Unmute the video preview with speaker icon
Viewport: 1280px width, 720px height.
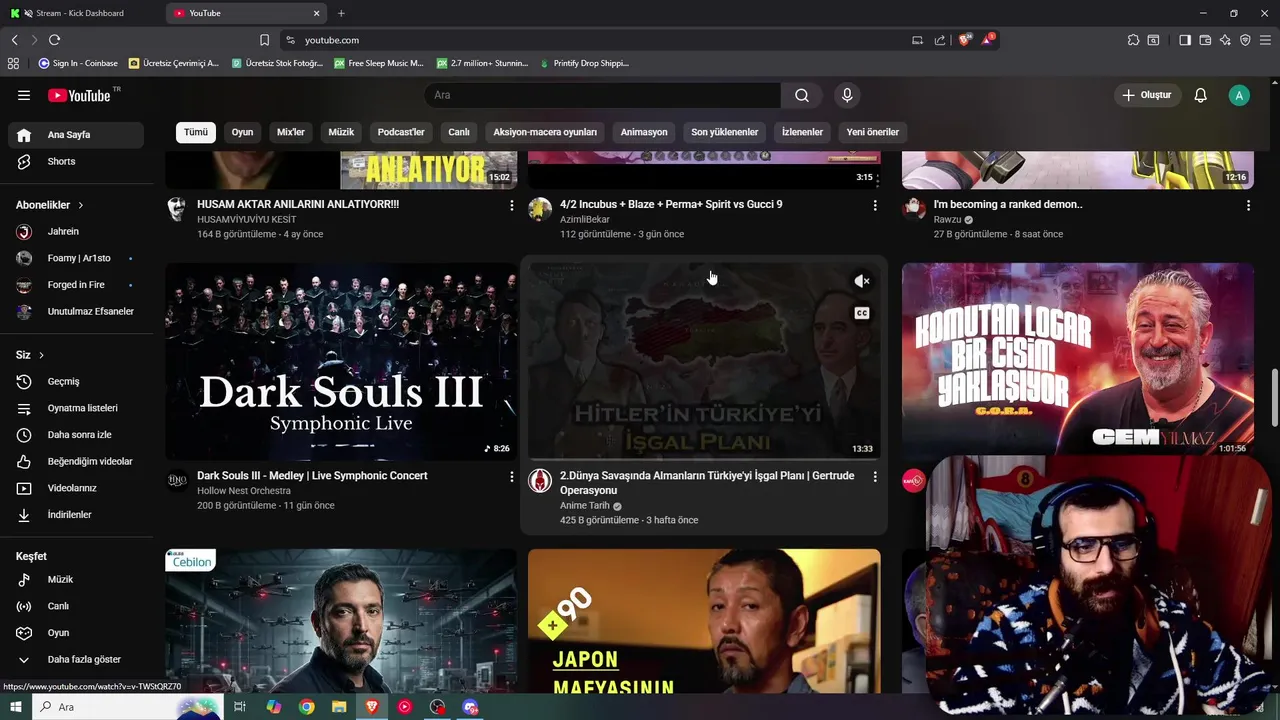pyautogui.click(x=861, y=282)
